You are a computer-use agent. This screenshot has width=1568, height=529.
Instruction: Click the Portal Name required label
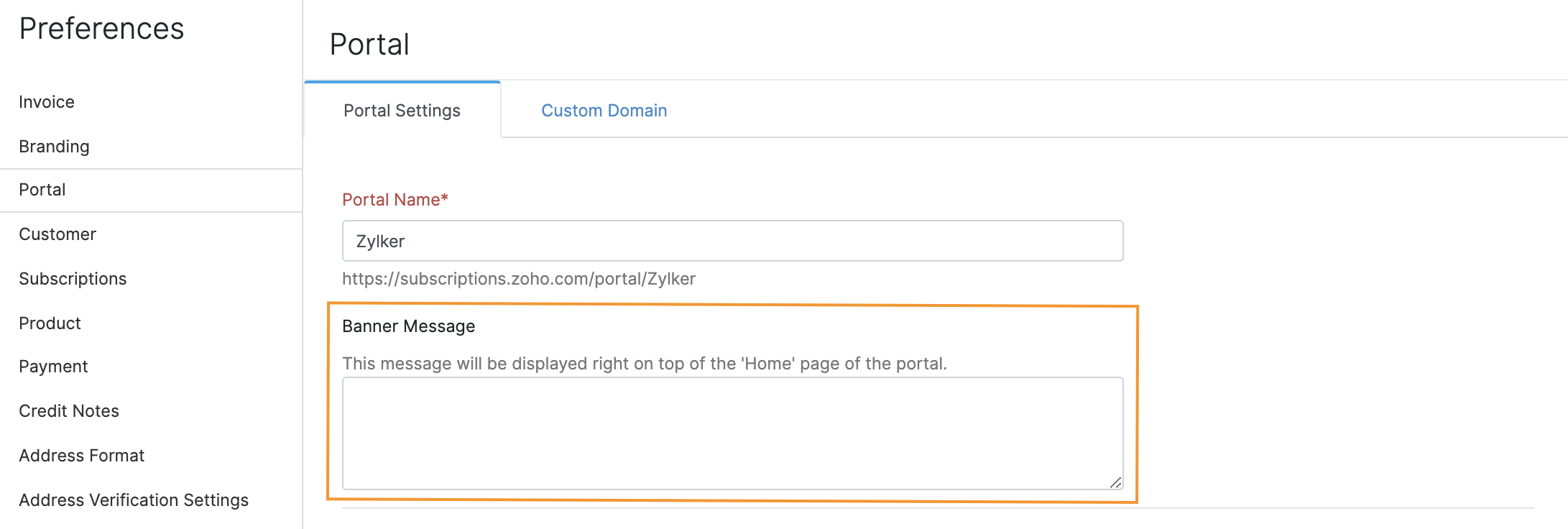[x=394, y=199]
